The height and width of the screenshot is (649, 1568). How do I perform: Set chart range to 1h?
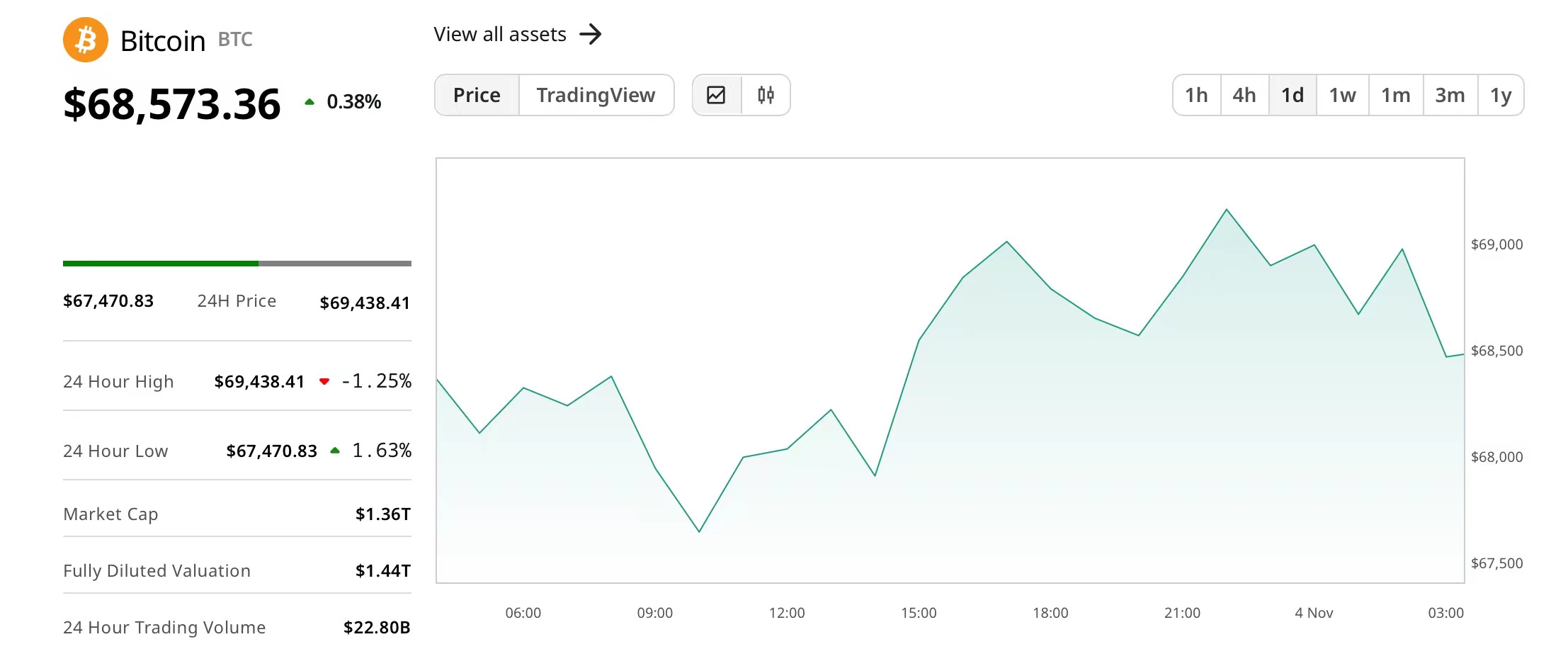pos(1197,95)
